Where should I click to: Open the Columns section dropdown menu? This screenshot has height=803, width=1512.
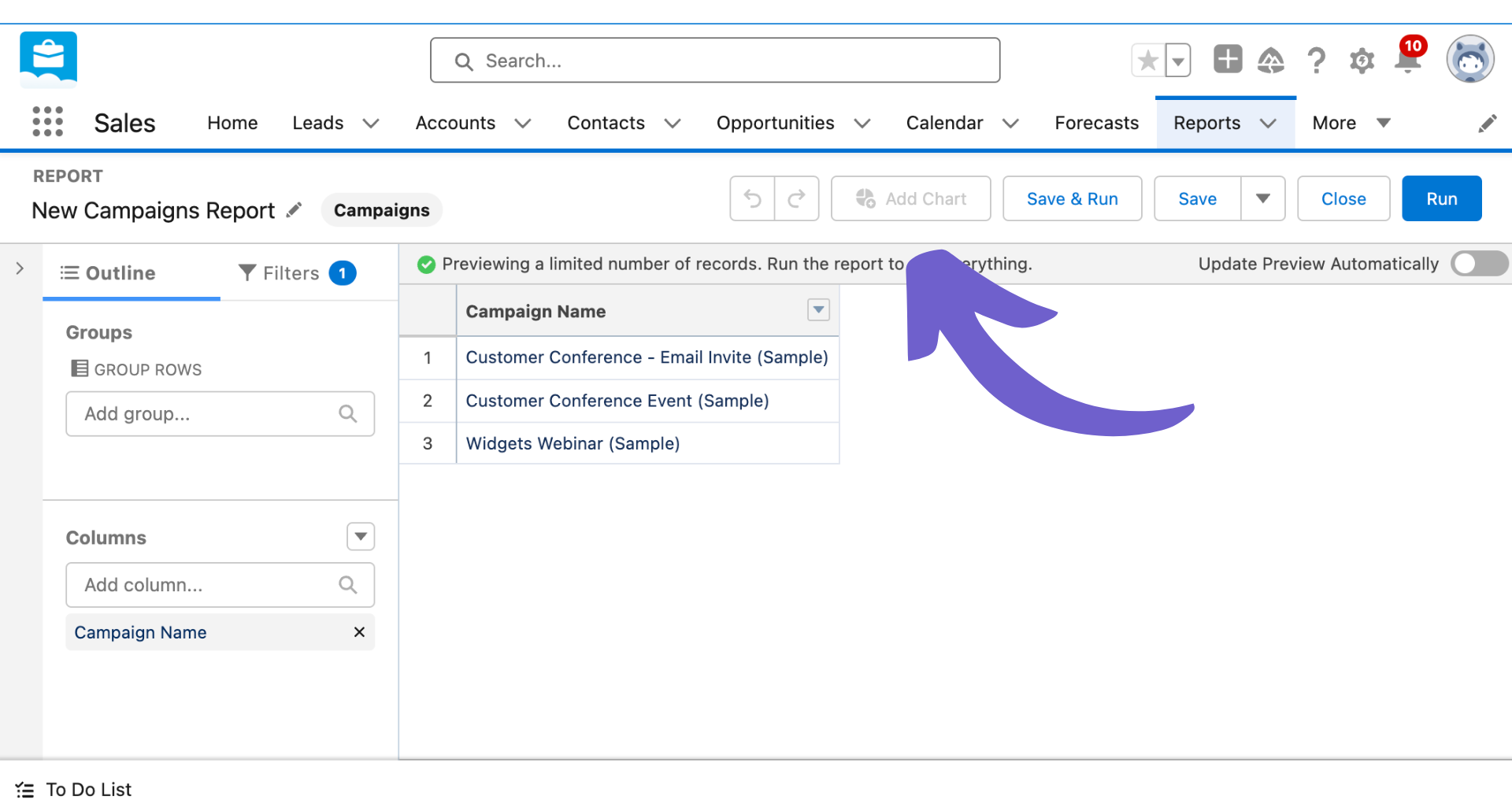pos(360,536)
